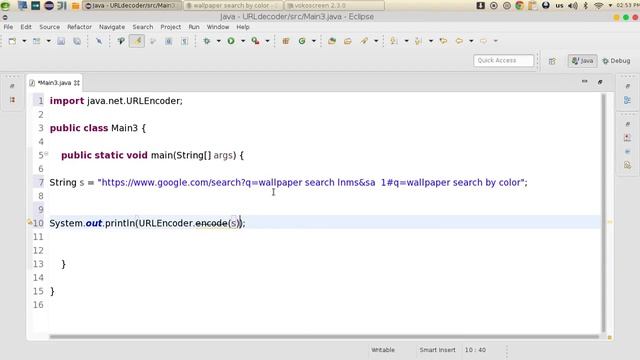
Task: Click the Chrome icon in system tray
Action: (519, 6)
